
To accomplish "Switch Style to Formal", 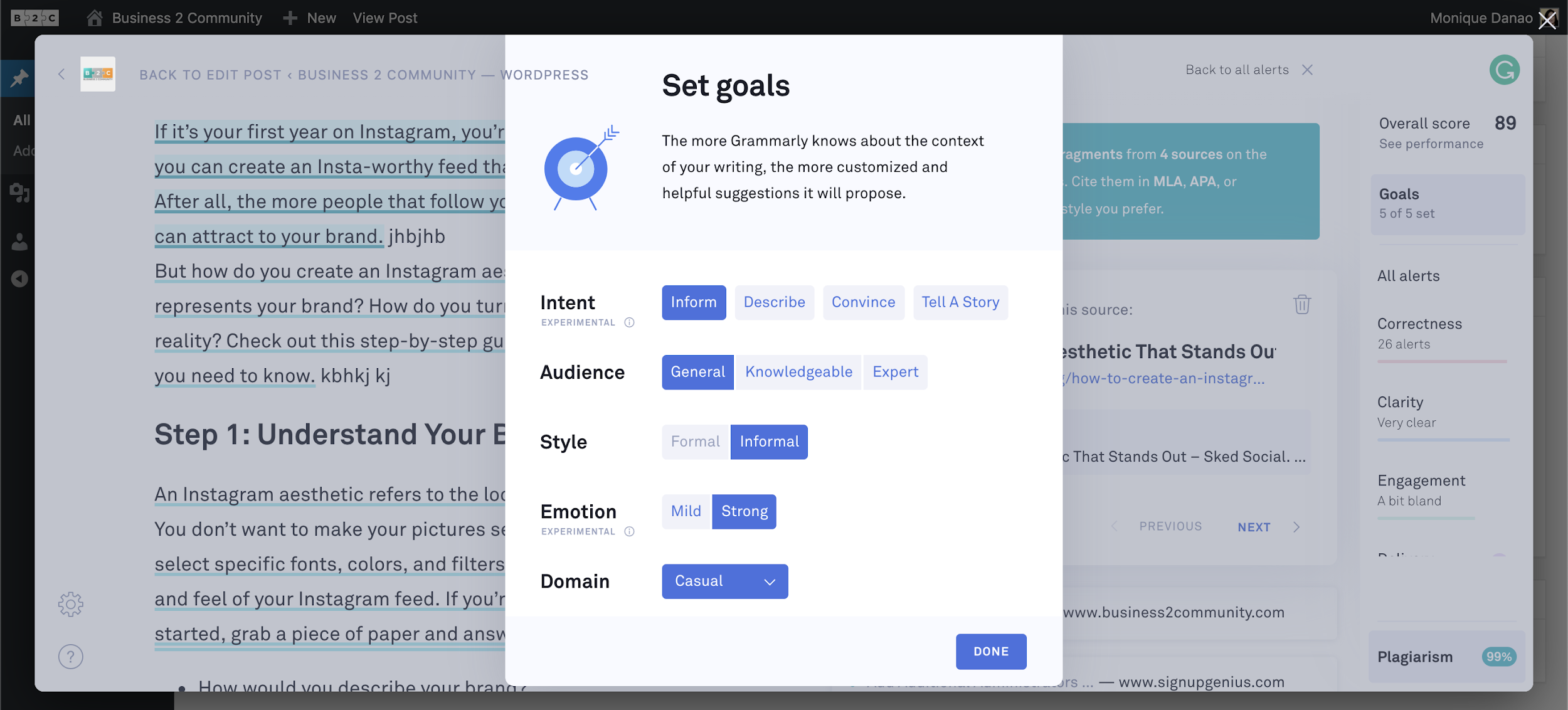I will [695, 441].
